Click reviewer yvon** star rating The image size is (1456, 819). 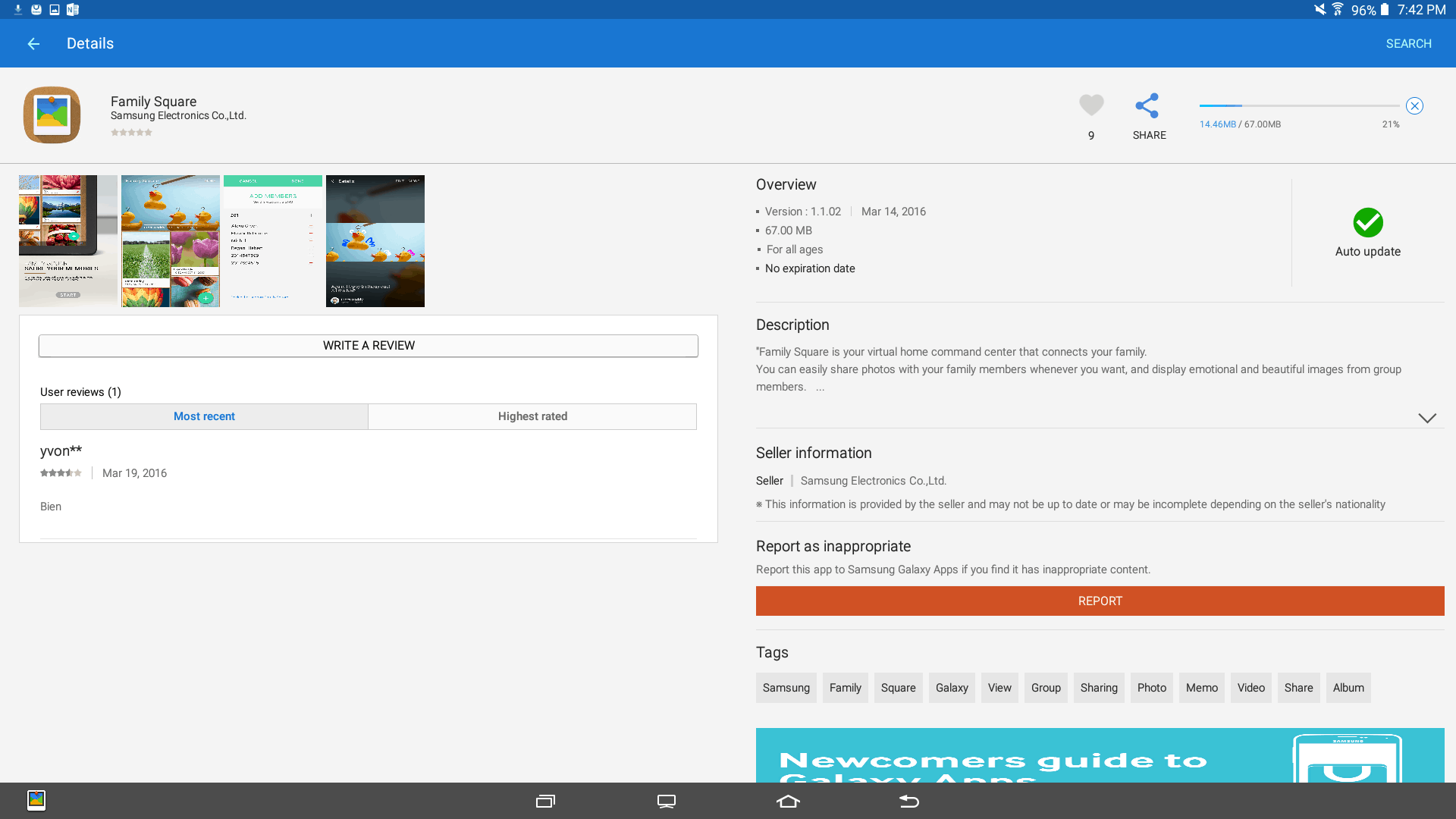[61, 473]
